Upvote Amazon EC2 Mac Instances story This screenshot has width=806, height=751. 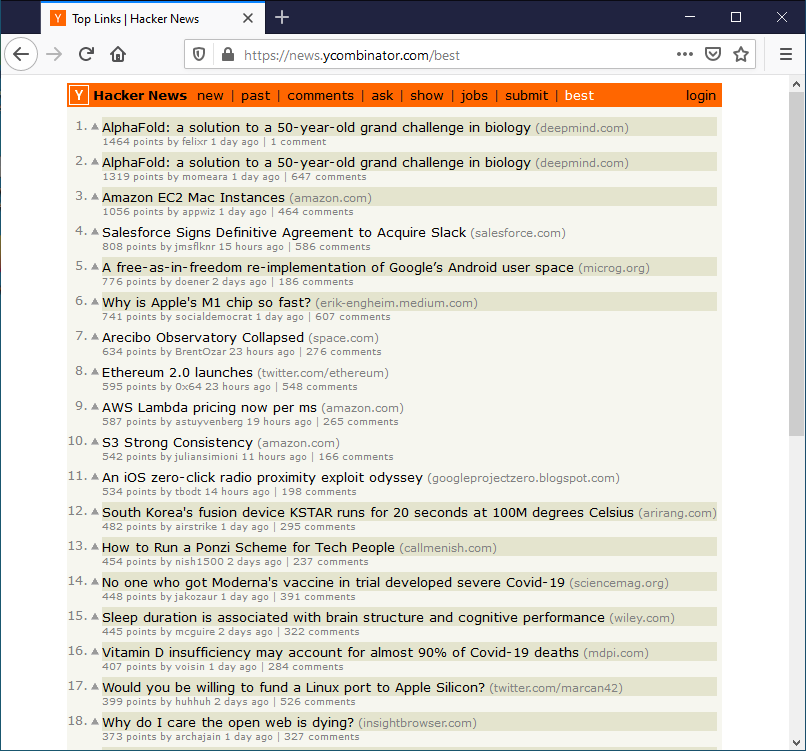(x=95, y=196)
